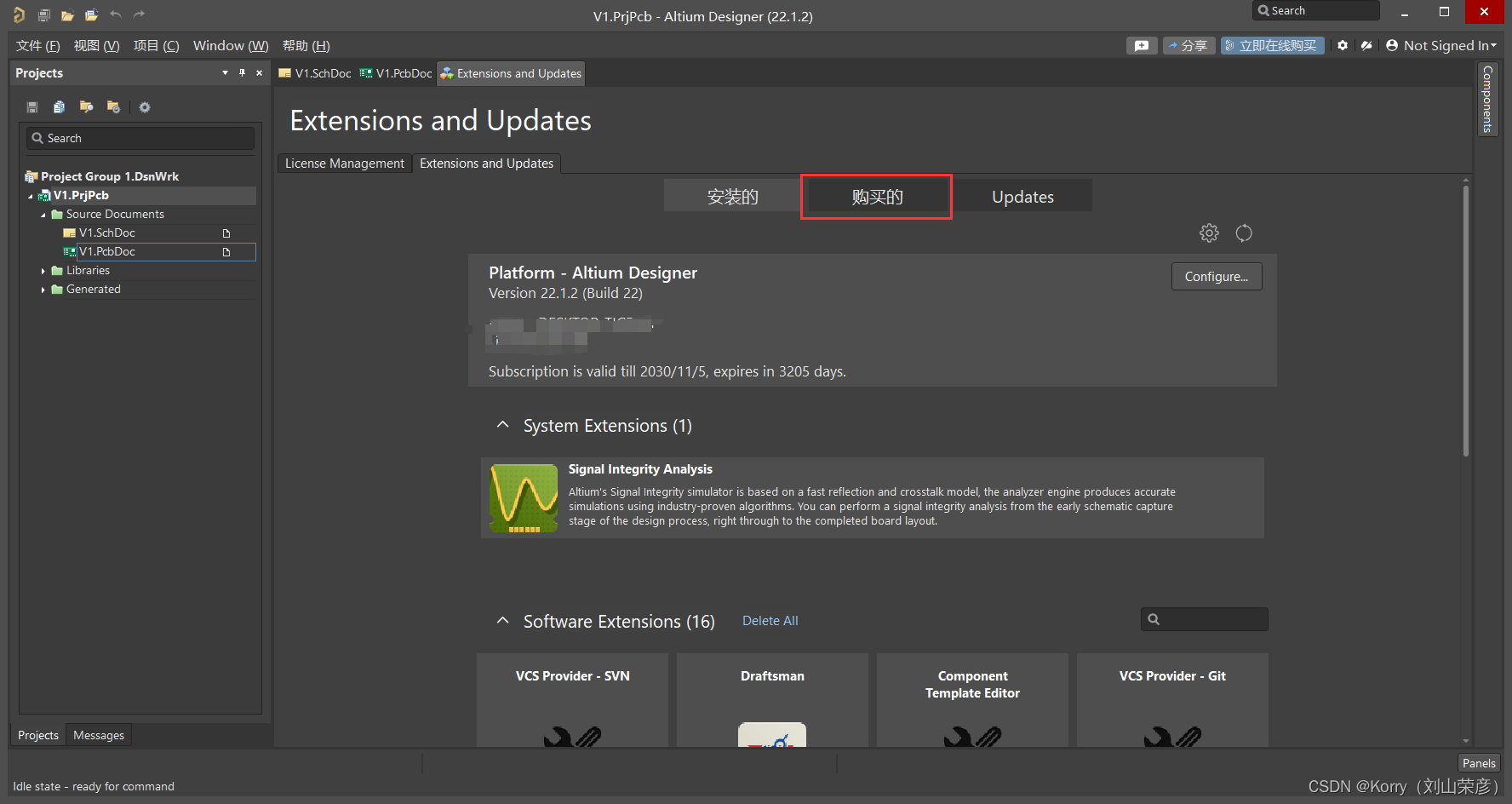Viewport: 1512px width, 804px height.
Task: Switch to the Messages bottom tab
Action: point(99,735)
